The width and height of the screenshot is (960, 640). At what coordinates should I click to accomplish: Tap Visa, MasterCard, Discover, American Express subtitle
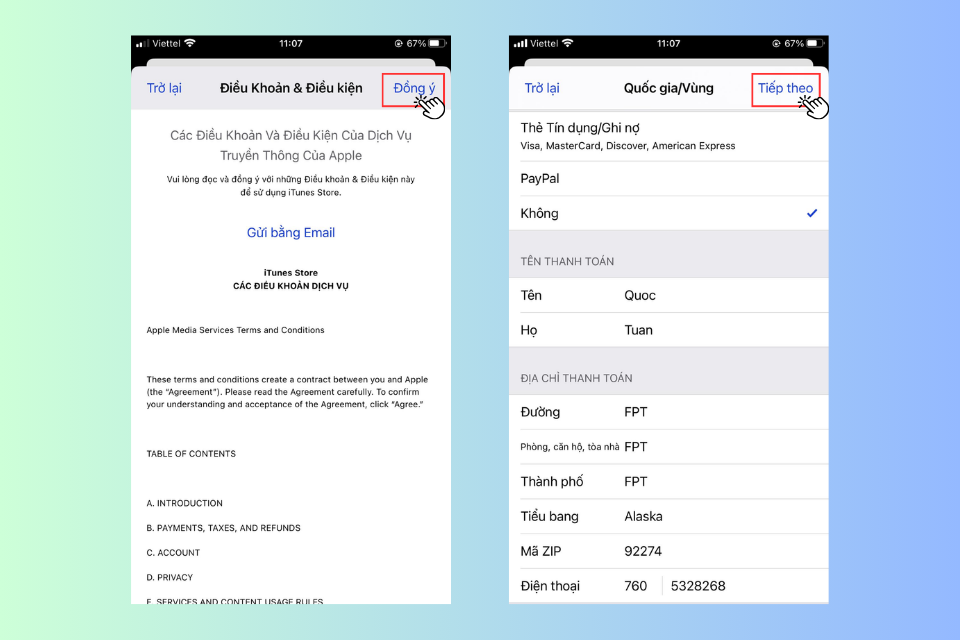[628, 146]
